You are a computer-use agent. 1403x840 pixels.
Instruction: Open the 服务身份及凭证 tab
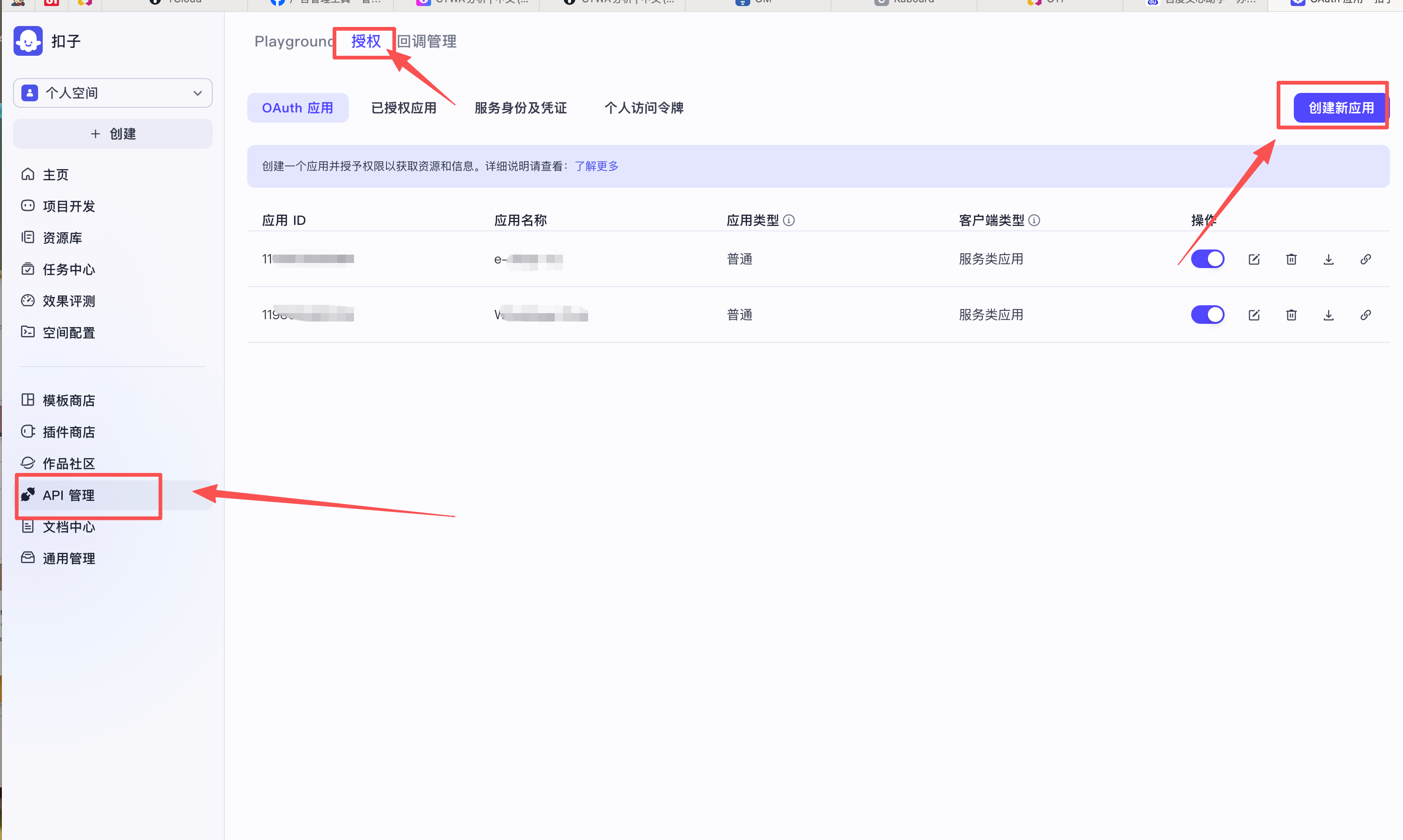[520, 108]
